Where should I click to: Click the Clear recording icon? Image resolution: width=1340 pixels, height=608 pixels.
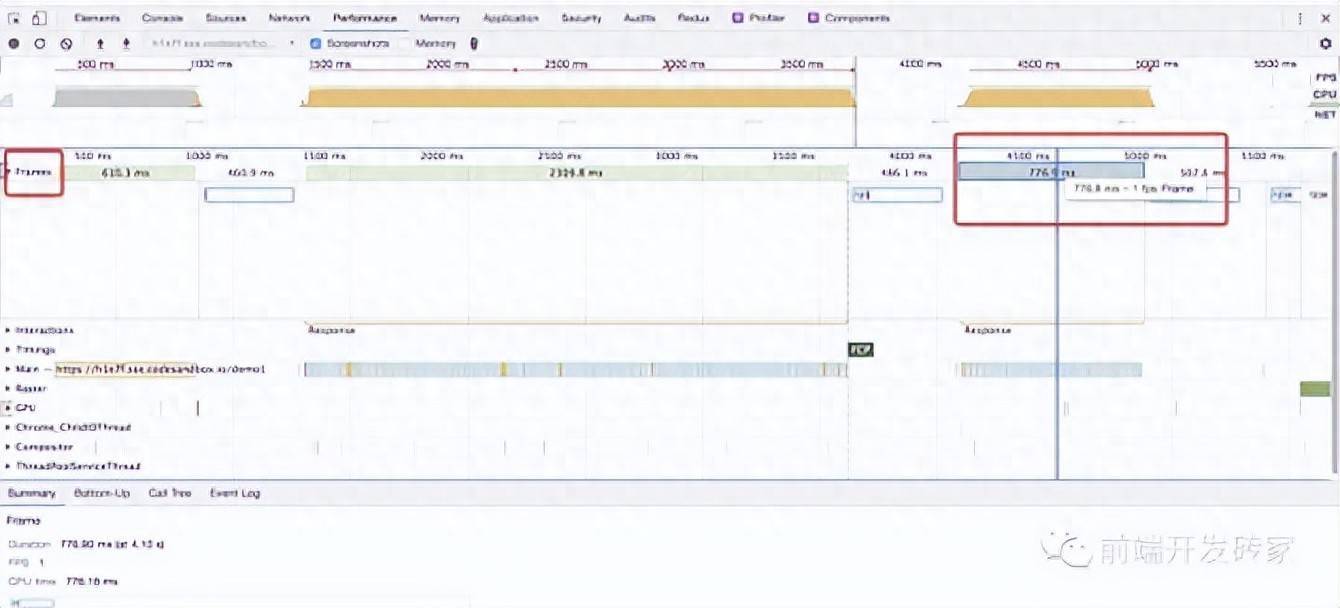[x=66, y=44]
